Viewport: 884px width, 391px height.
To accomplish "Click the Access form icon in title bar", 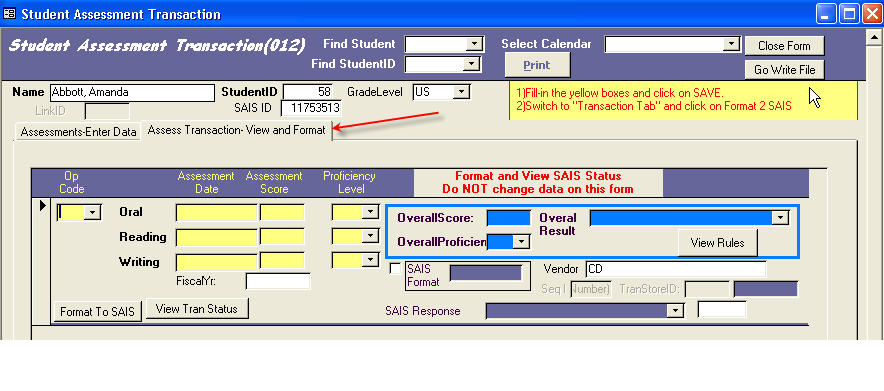I will point(10,14).
